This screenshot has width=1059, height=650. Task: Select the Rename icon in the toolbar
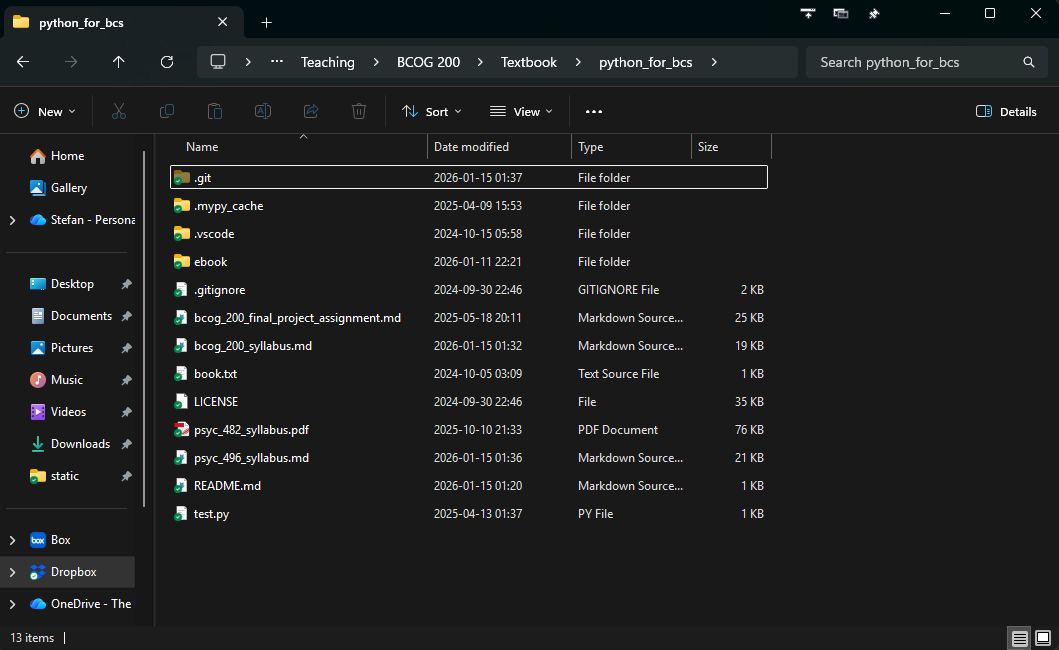263,111
